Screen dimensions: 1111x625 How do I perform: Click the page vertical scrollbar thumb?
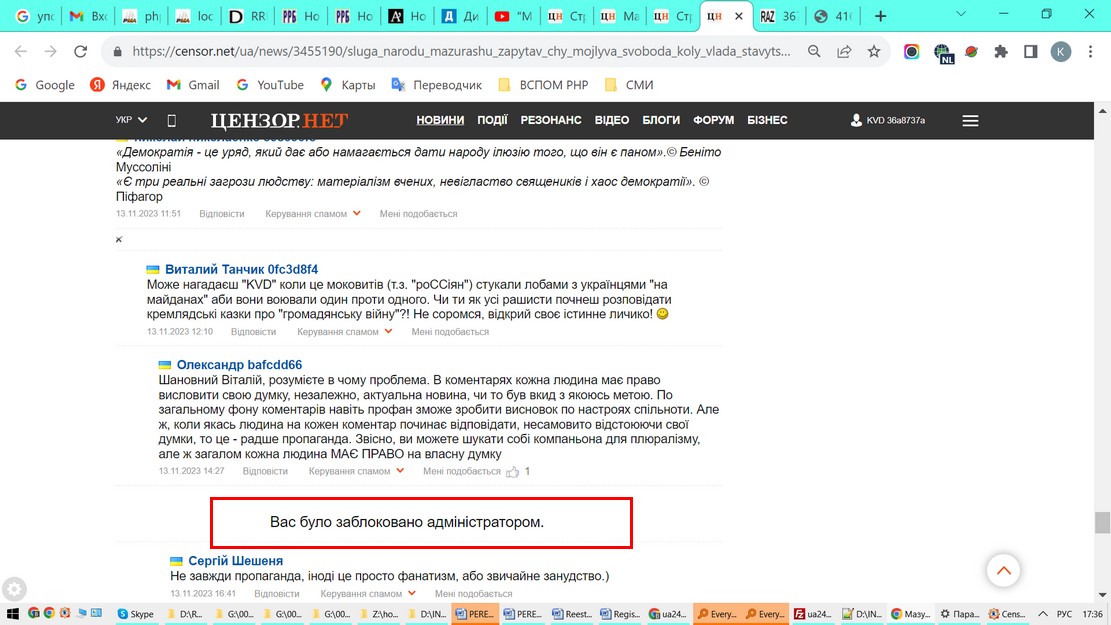(1102, 523)
